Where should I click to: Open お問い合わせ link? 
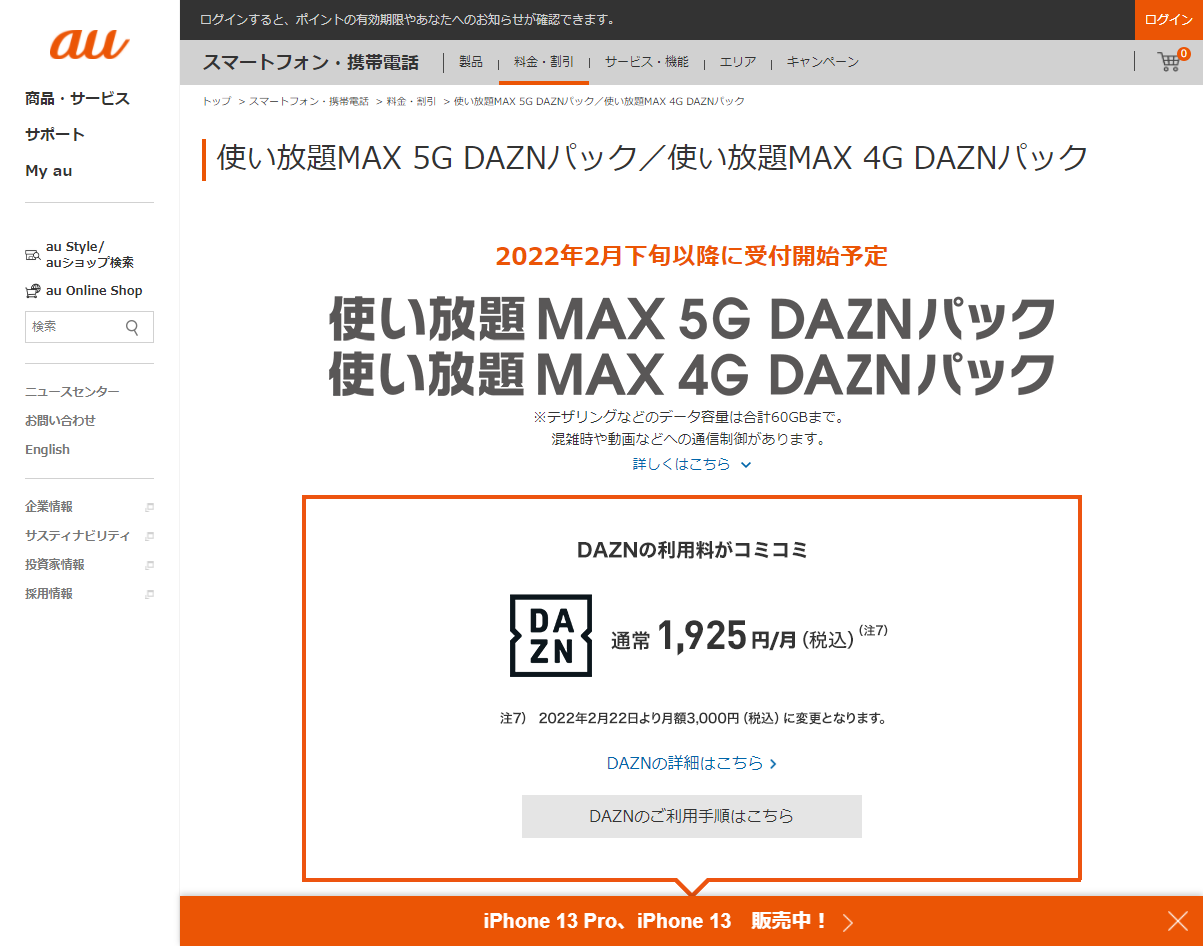(60, 421)
